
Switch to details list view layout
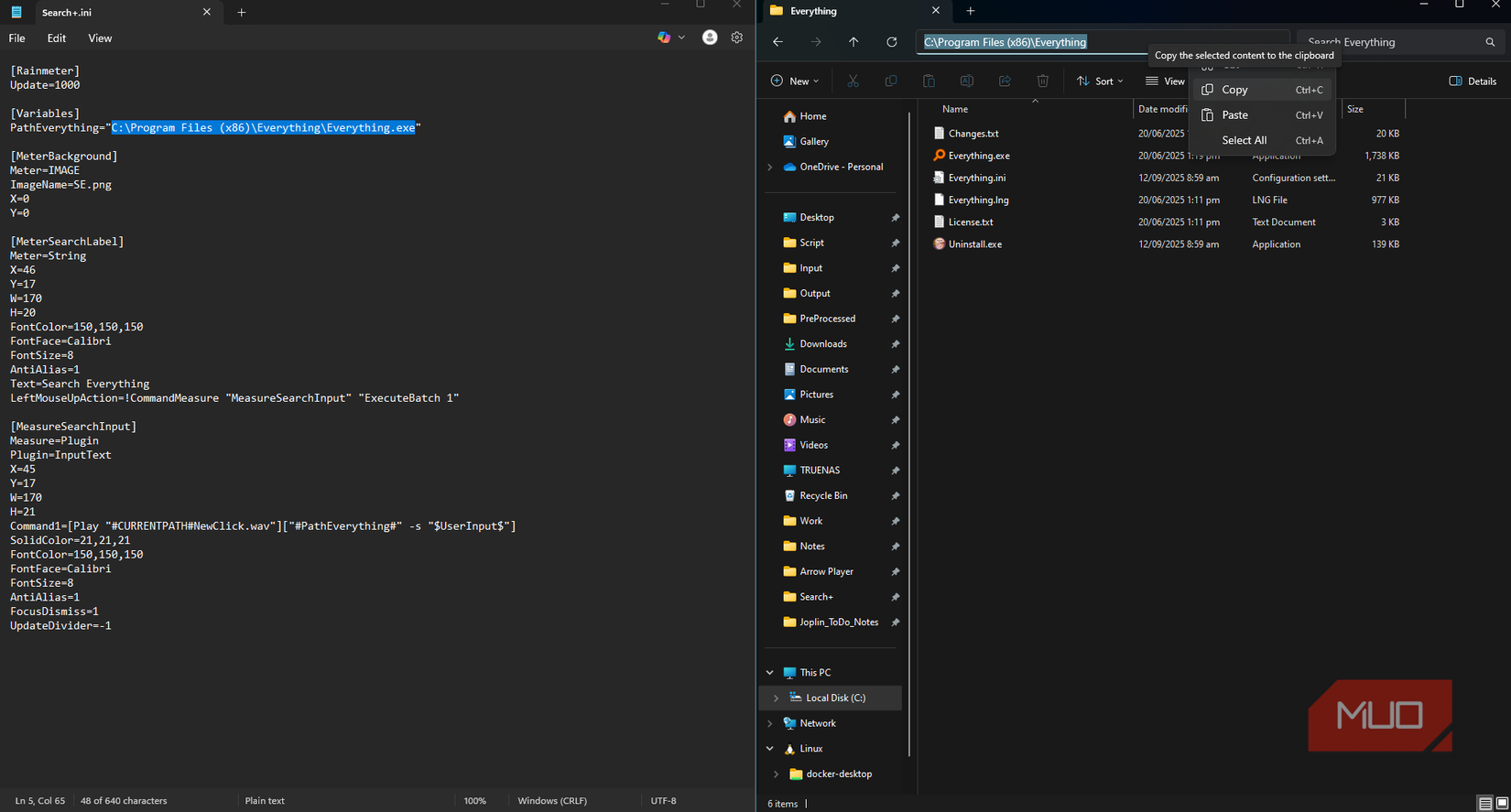[1485, 804]
